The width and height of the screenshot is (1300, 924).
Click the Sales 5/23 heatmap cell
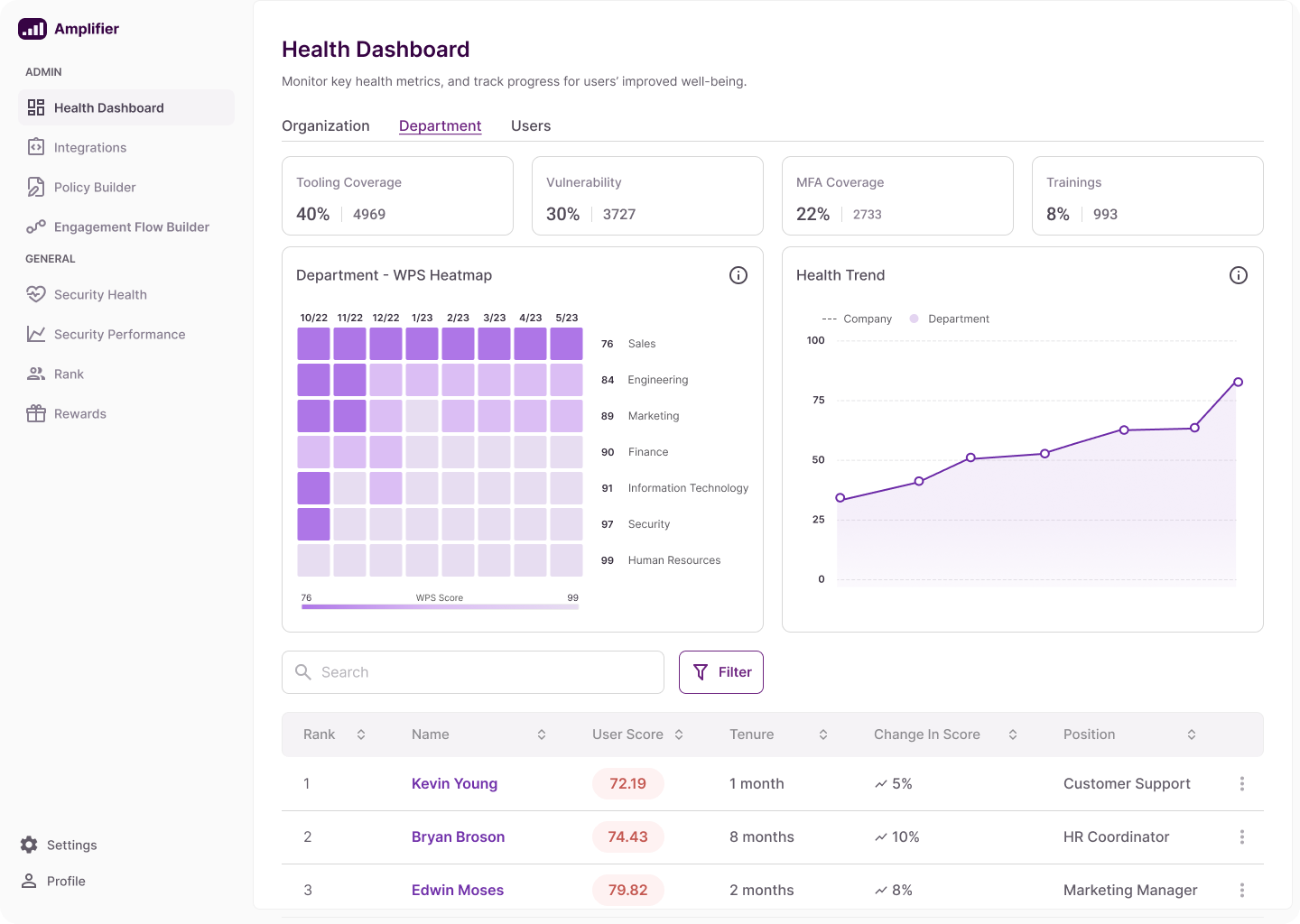[x=566, y=344]
